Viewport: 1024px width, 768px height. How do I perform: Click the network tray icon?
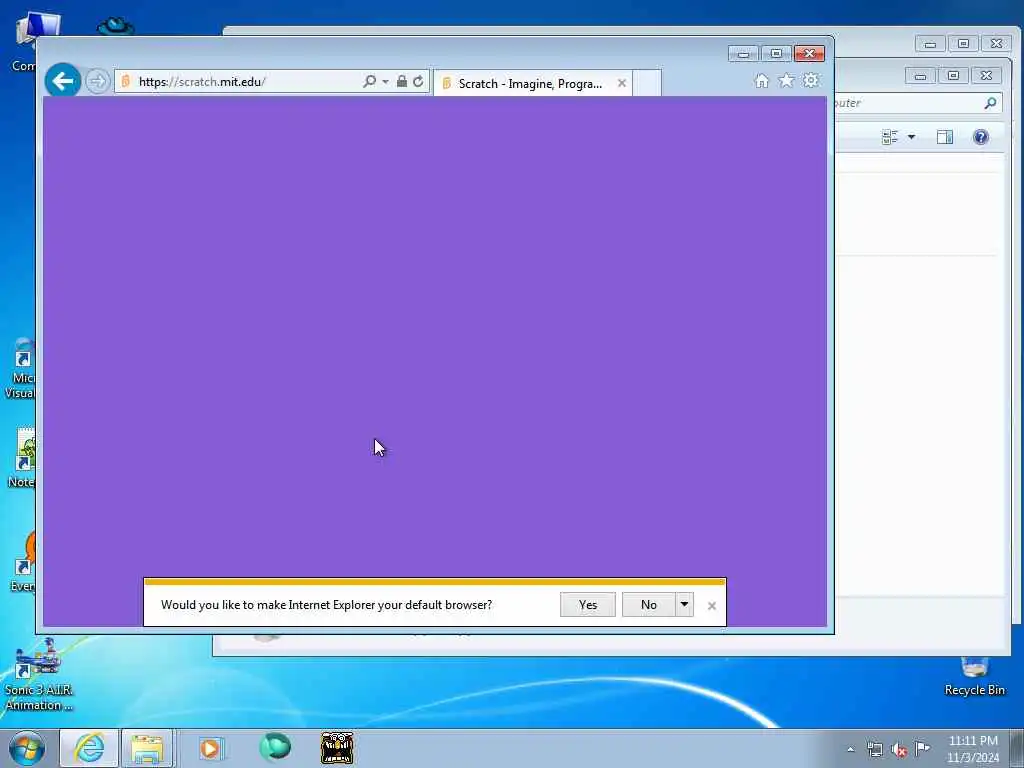point(875,750)
